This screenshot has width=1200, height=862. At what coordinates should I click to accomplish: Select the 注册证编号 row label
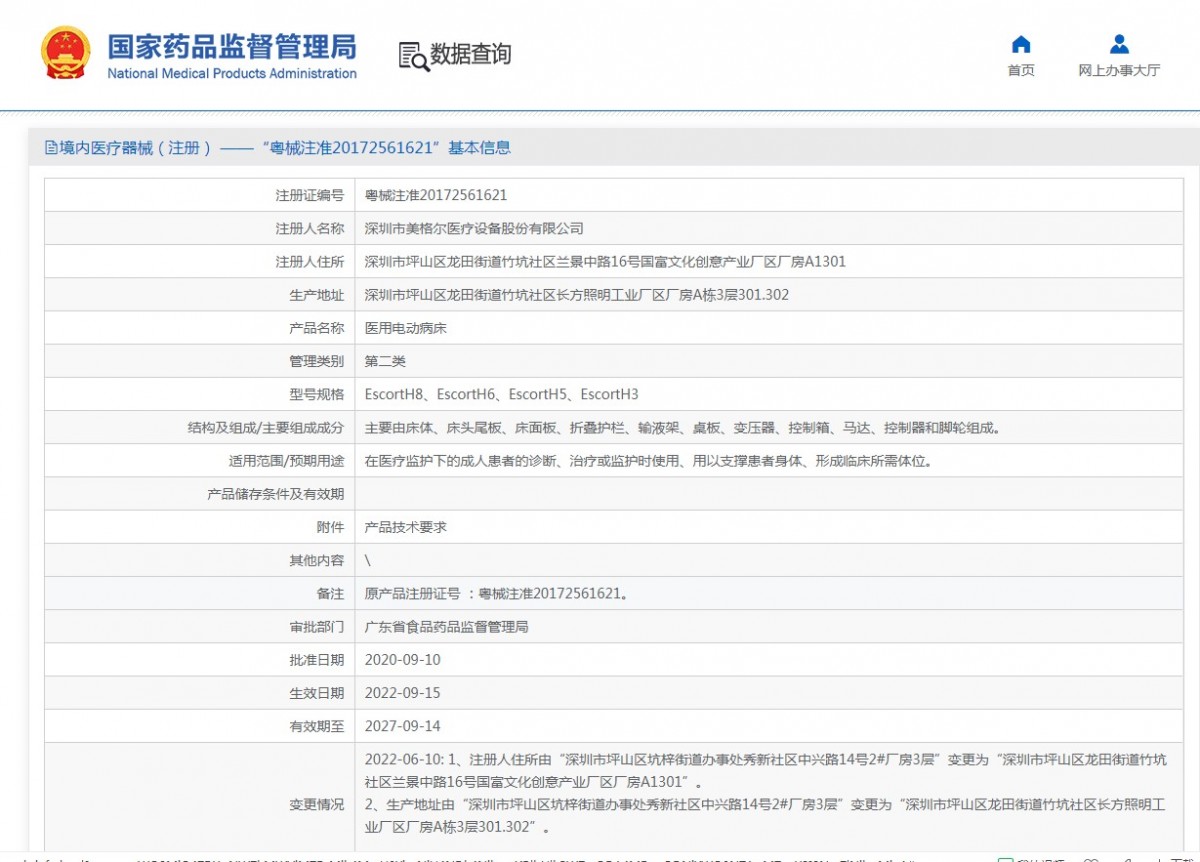click(310, 195)
